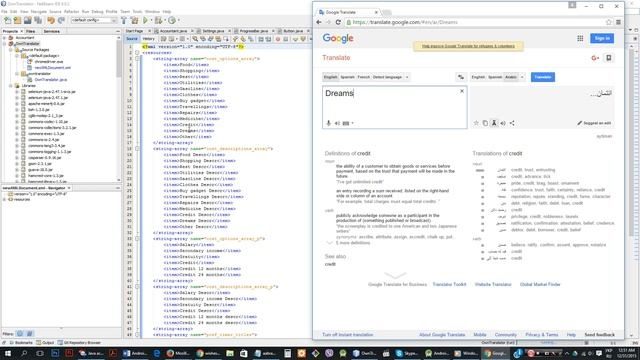The width and height of the screenshot is (640, 360).
Task: Select Arabic as target language
Action: [511, 77]
